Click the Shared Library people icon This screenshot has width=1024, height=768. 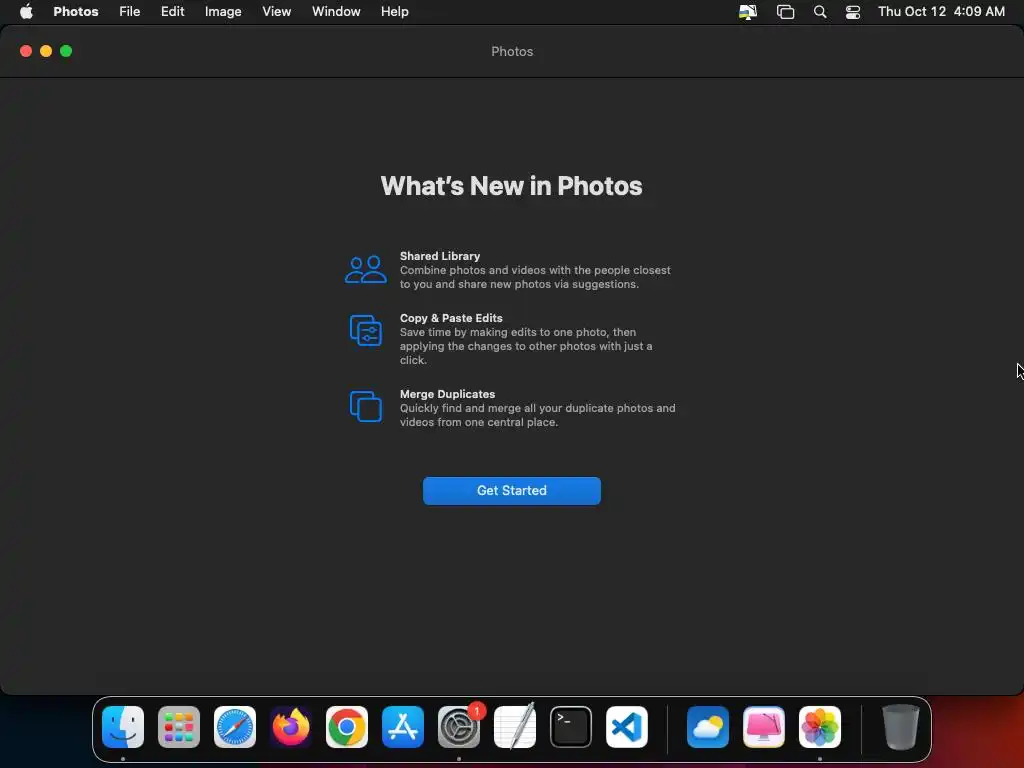click(x=366, y=269)
